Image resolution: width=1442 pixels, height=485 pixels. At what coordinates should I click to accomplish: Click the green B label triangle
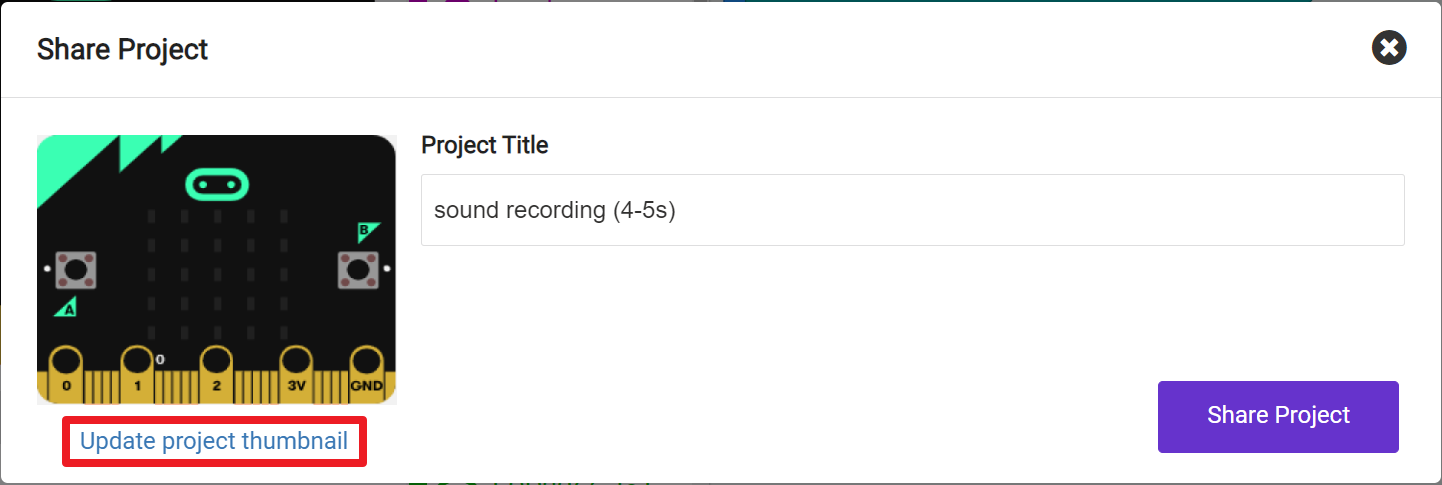pyautogui.click(x=367, y=232)
